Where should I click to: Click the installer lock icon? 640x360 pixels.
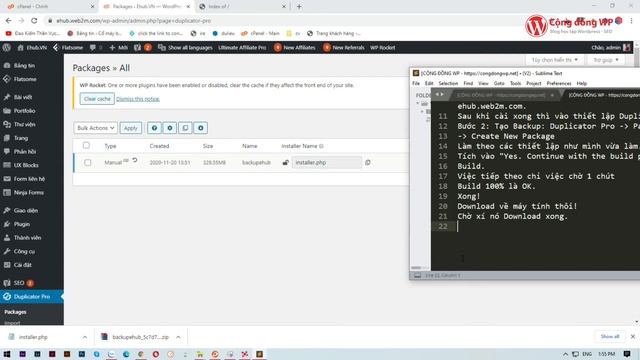286,162
